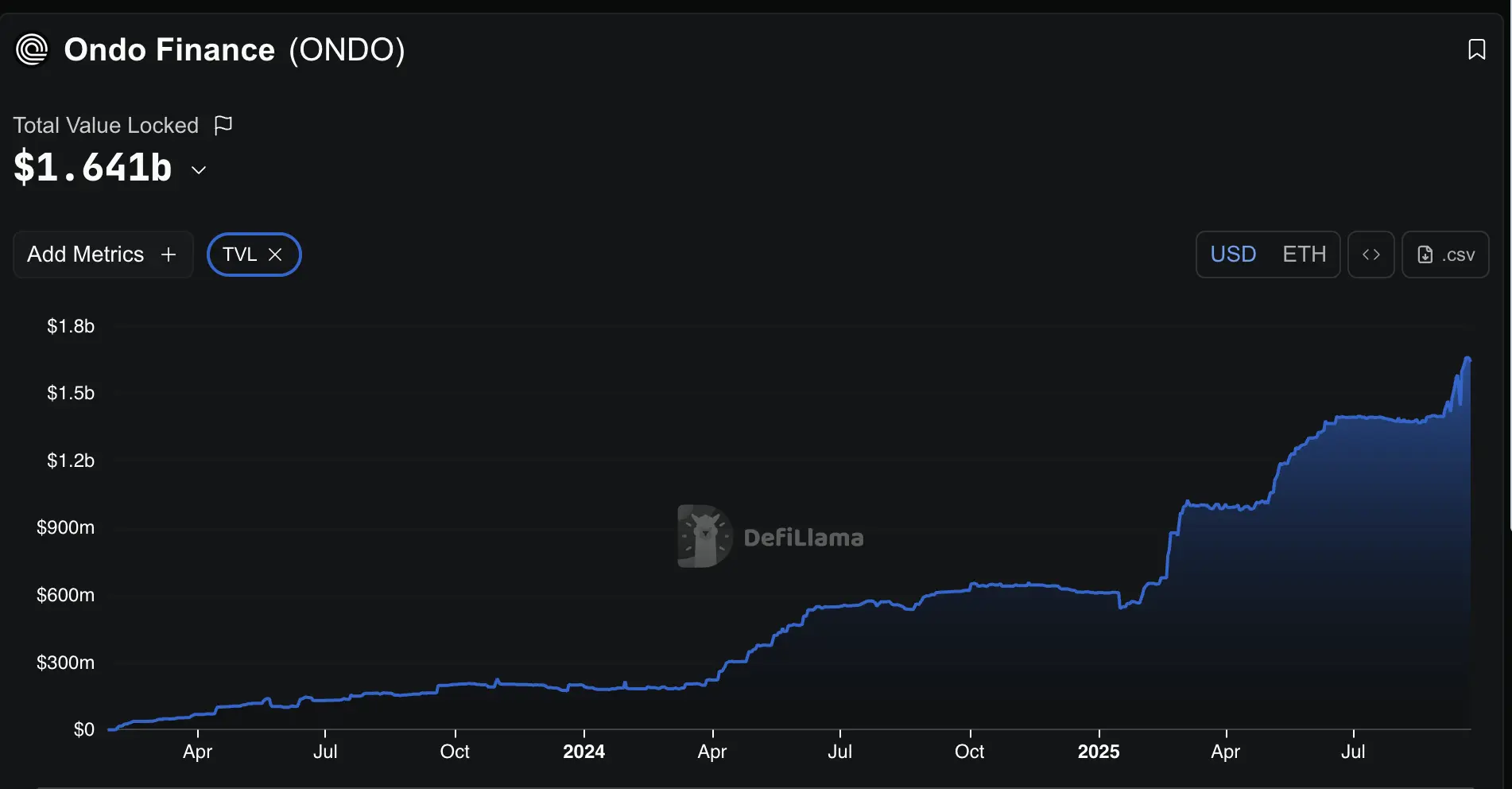
Task: Bookmark the Ondo Finance protocol
Action: 1476,49
